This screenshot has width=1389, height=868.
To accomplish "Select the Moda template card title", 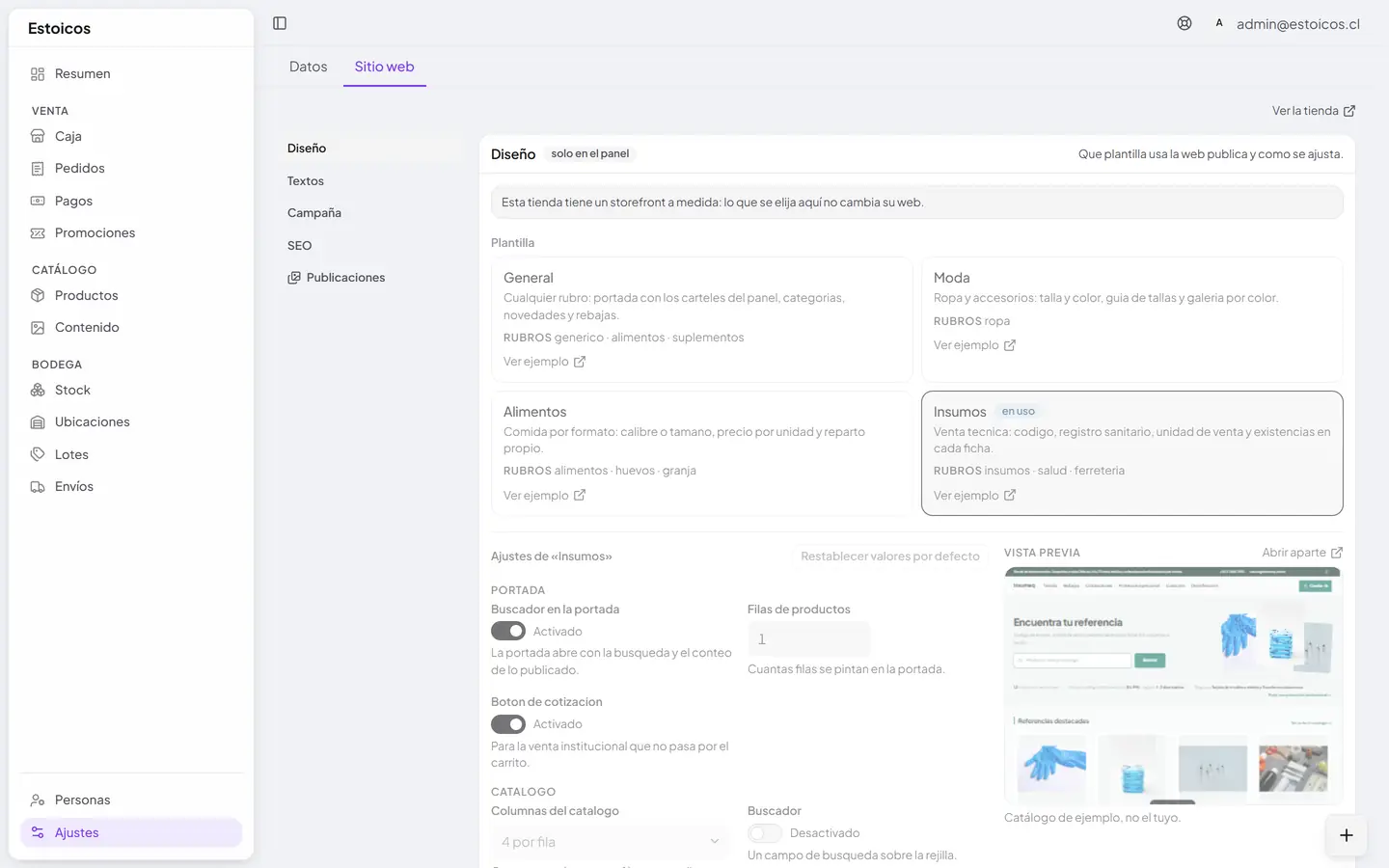I will 952,278.
